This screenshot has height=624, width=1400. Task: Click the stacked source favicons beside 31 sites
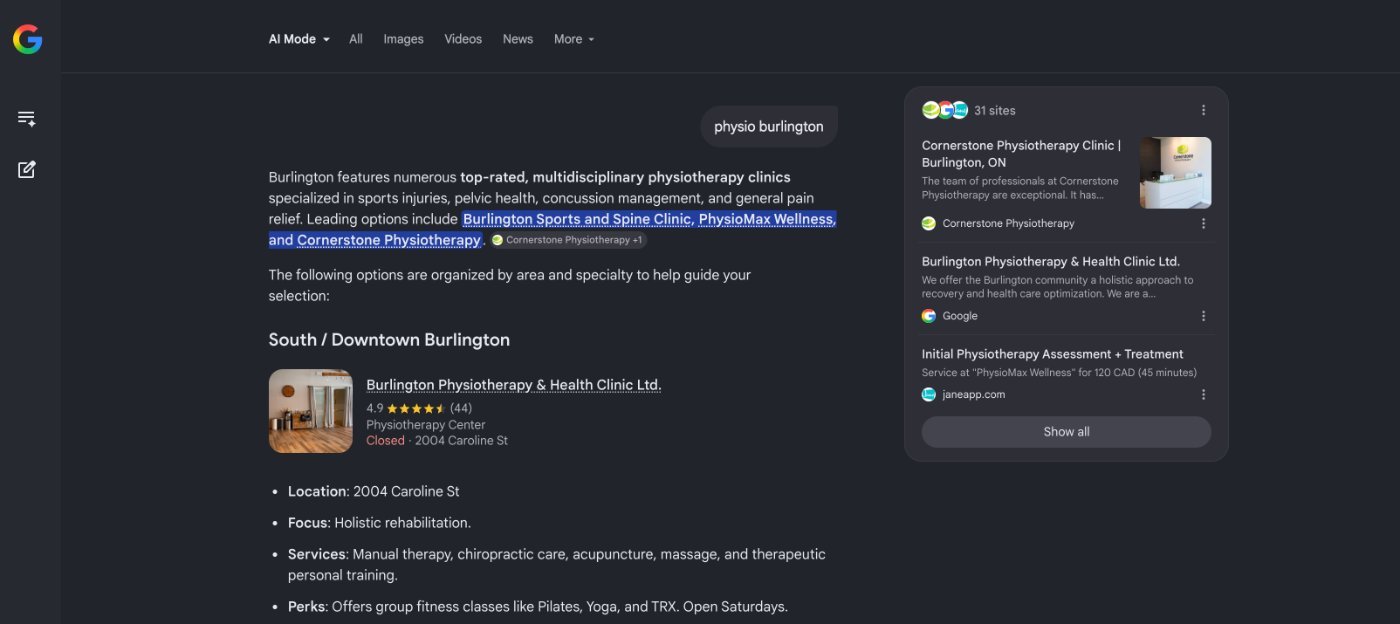(945, 110)
